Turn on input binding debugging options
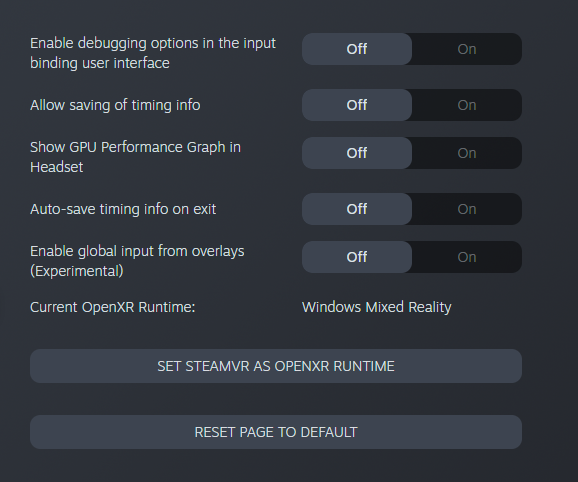Viewport: 578px width, 482px height. [x=467, y=49]
